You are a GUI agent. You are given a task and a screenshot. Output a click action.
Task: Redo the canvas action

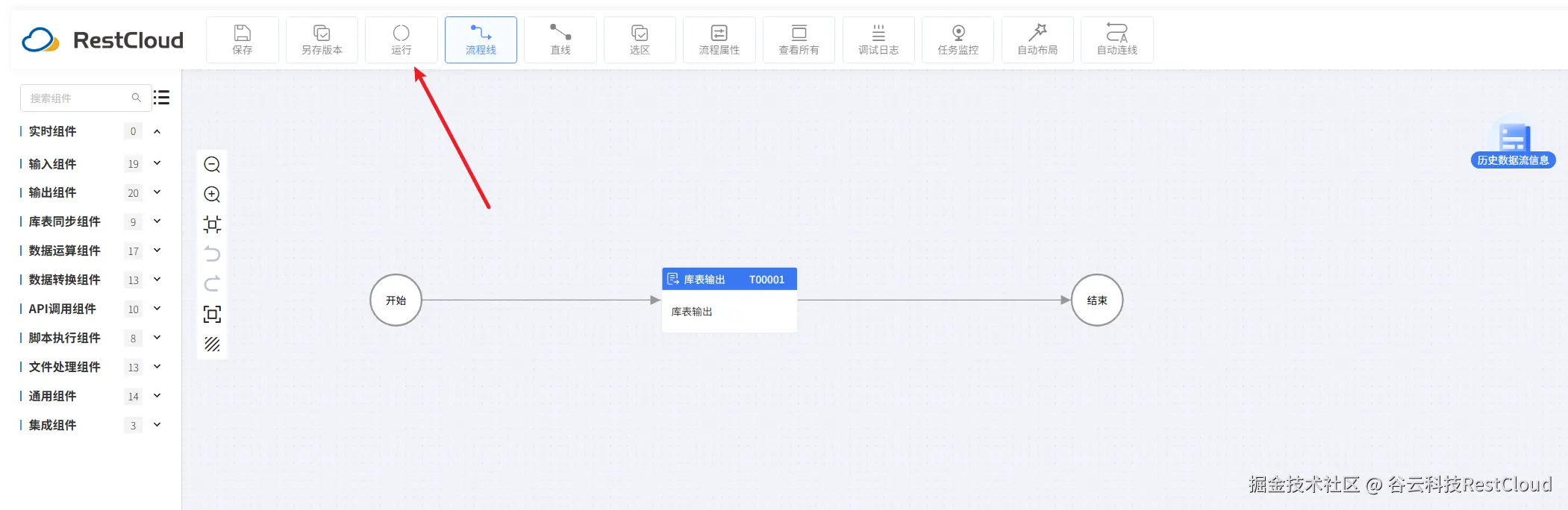[212, 284]
